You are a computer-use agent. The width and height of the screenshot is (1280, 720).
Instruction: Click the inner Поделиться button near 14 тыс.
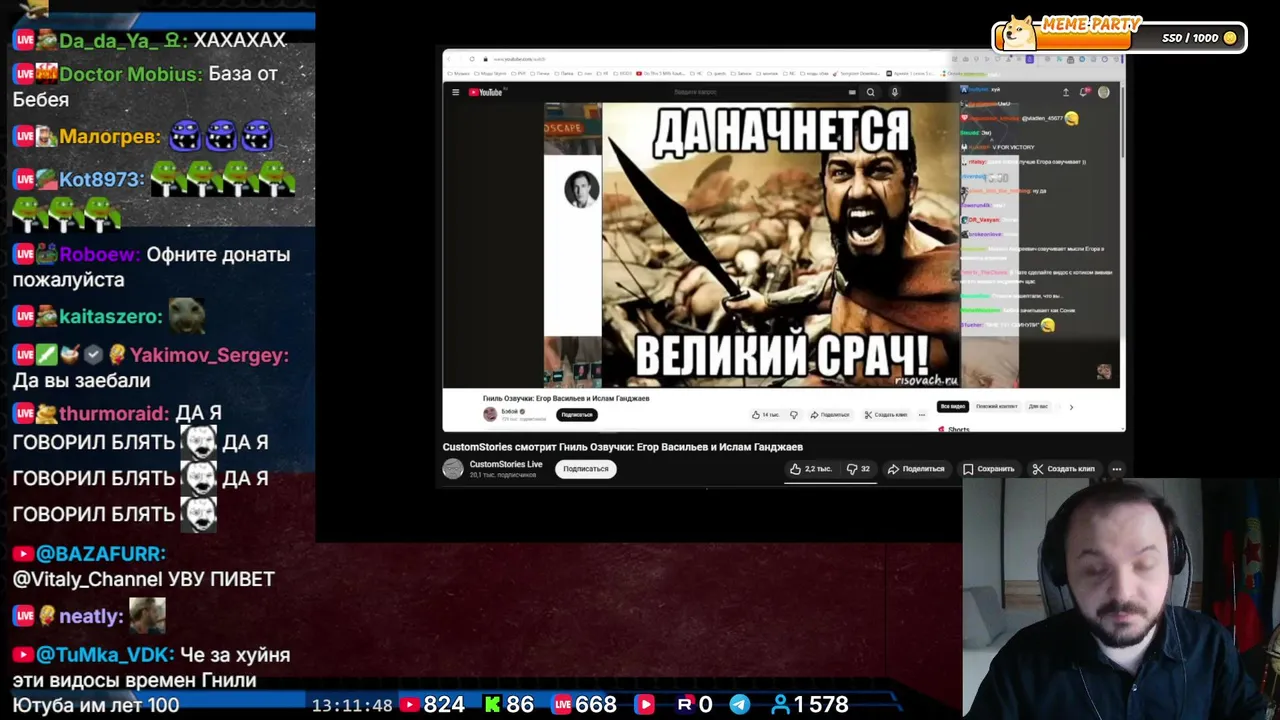pyautogui.click(x=830, y=415)
